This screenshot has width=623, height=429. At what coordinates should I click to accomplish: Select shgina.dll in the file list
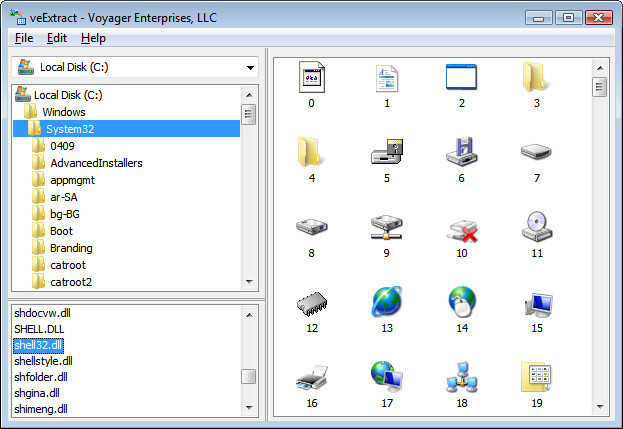click(37, 393)
